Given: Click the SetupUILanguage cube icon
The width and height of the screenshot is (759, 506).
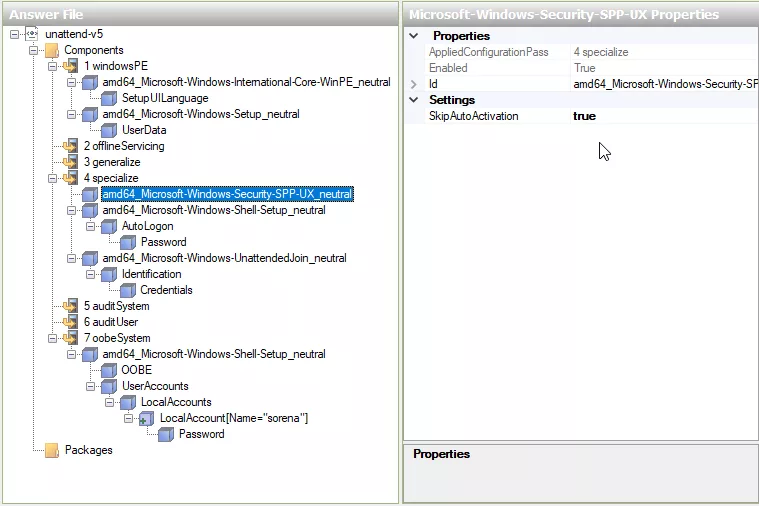Looking at the screenshot, I should 109,98.
